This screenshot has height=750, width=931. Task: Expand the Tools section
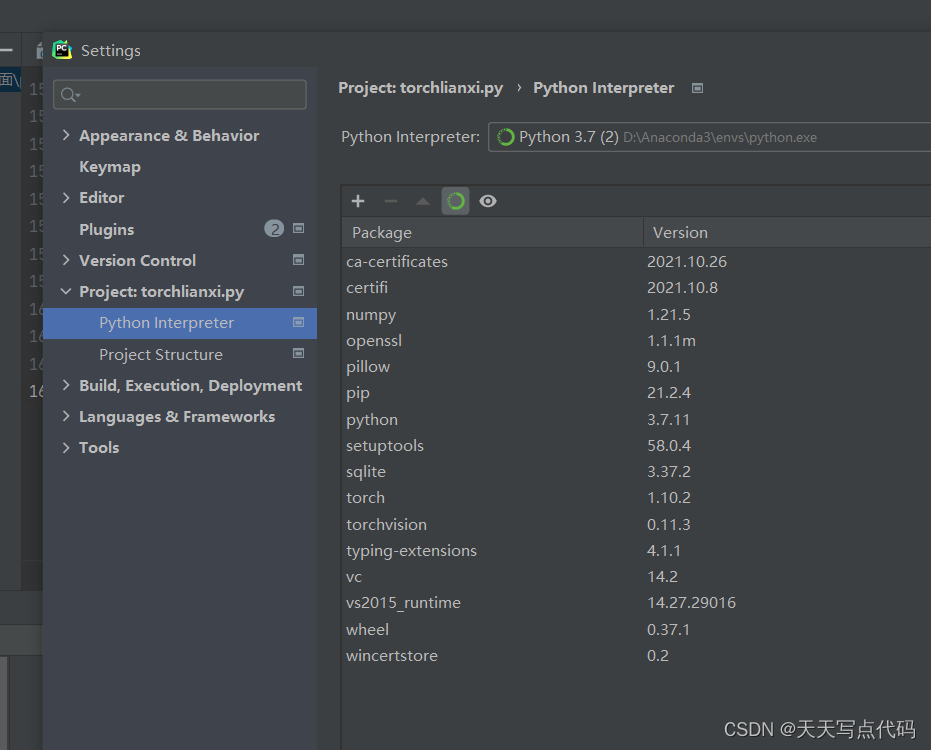(66, 447)
